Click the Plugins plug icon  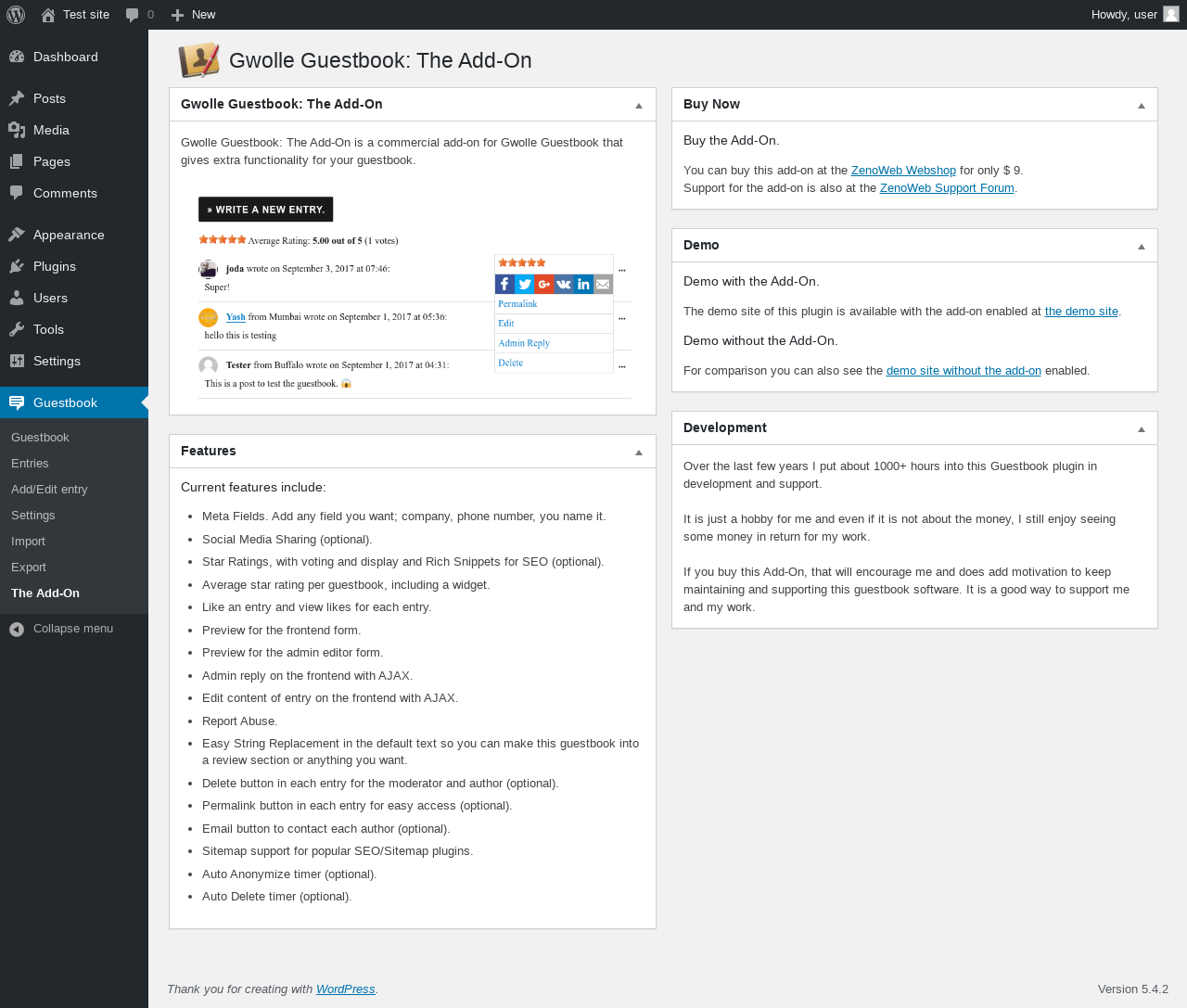coord(17,266)
